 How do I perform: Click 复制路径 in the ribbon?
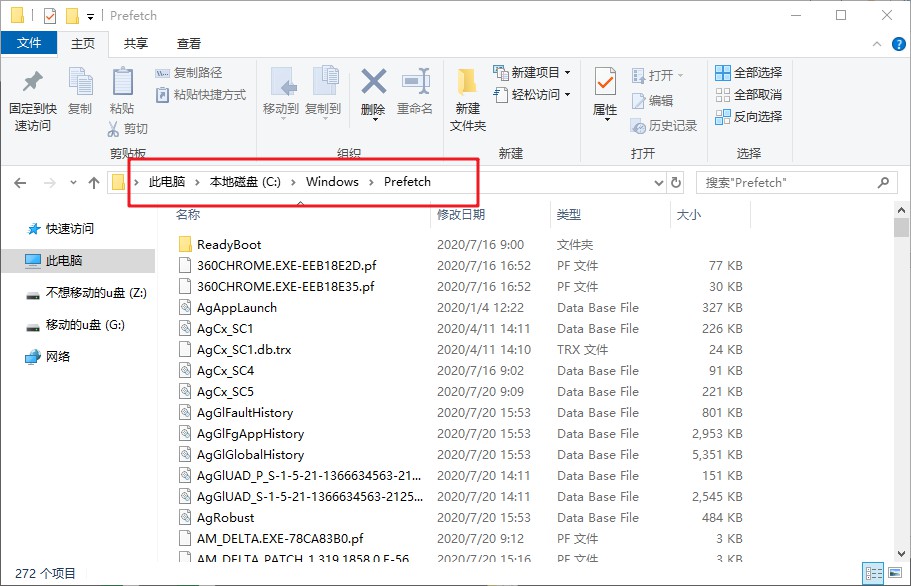[189, 73]
